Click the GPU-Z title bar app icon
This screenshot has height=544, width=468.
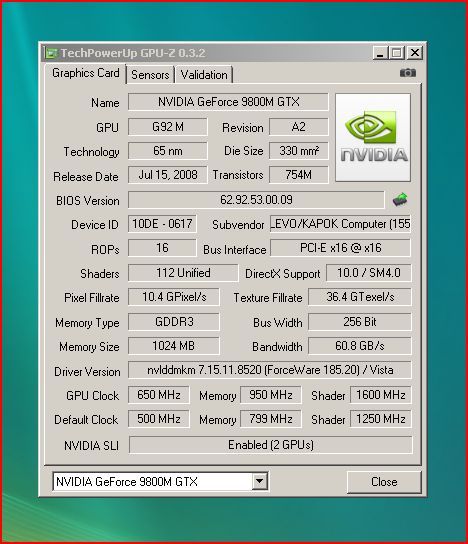click(51, 53)
